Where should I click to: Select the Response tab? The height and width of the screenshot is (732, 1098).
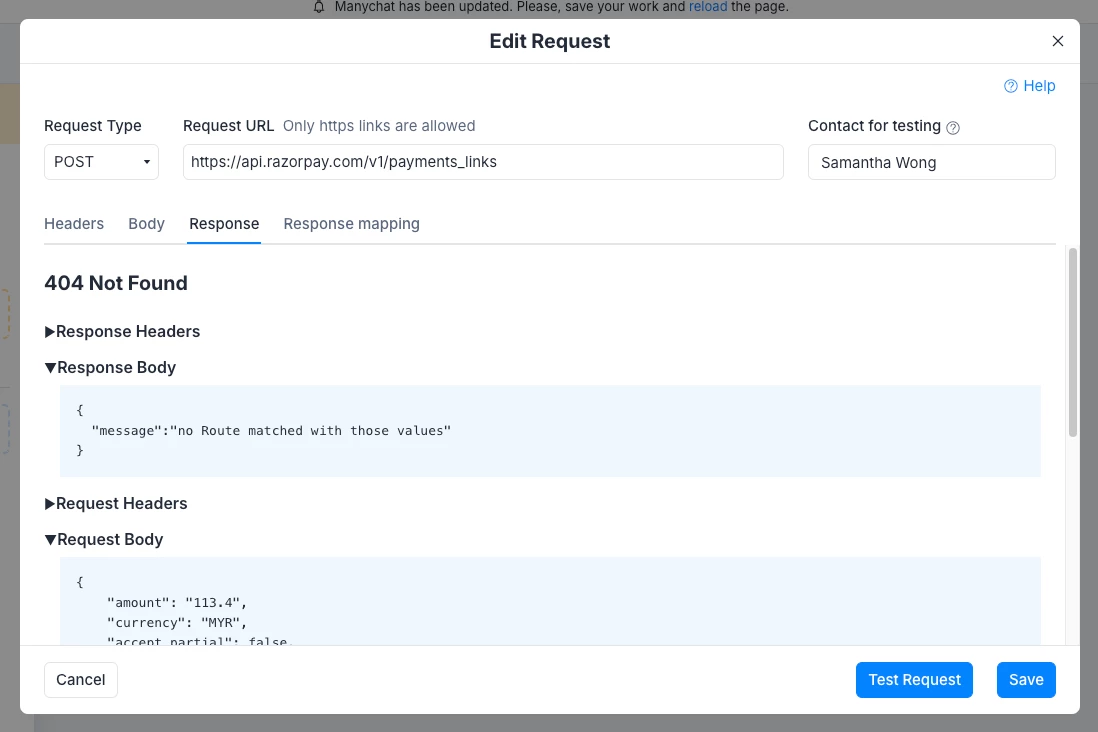[x=224, y=223]
